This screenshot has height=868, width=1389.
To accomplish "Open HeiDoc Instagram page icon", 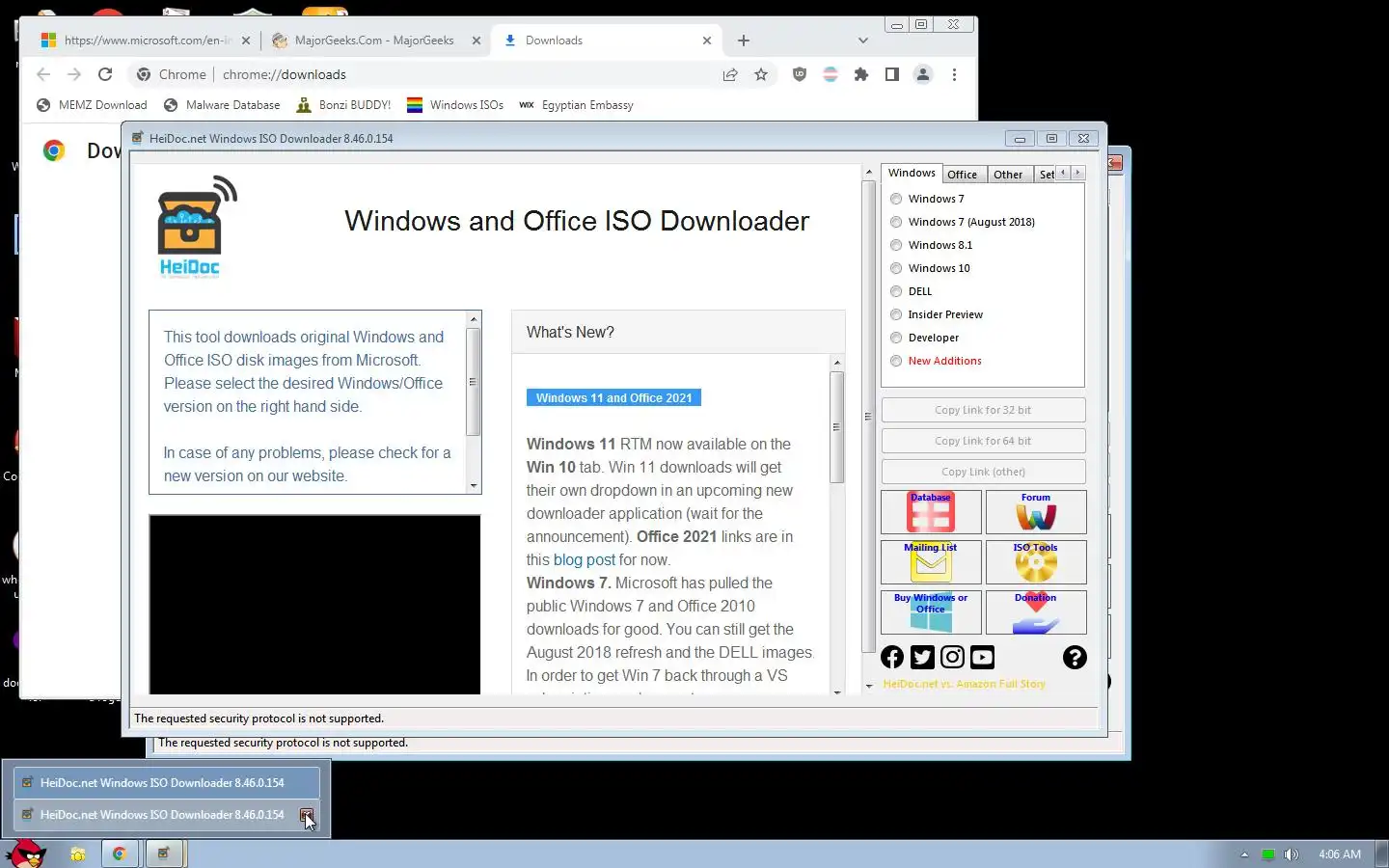I will [x=952, y=657].
